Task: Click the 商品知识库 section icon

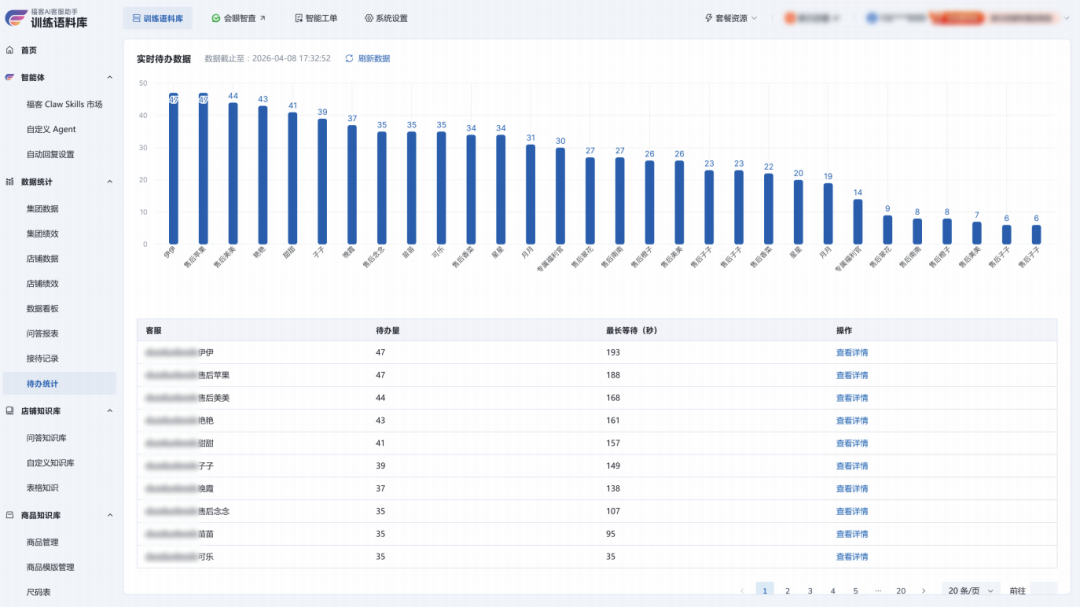Action: pos(10,515)
